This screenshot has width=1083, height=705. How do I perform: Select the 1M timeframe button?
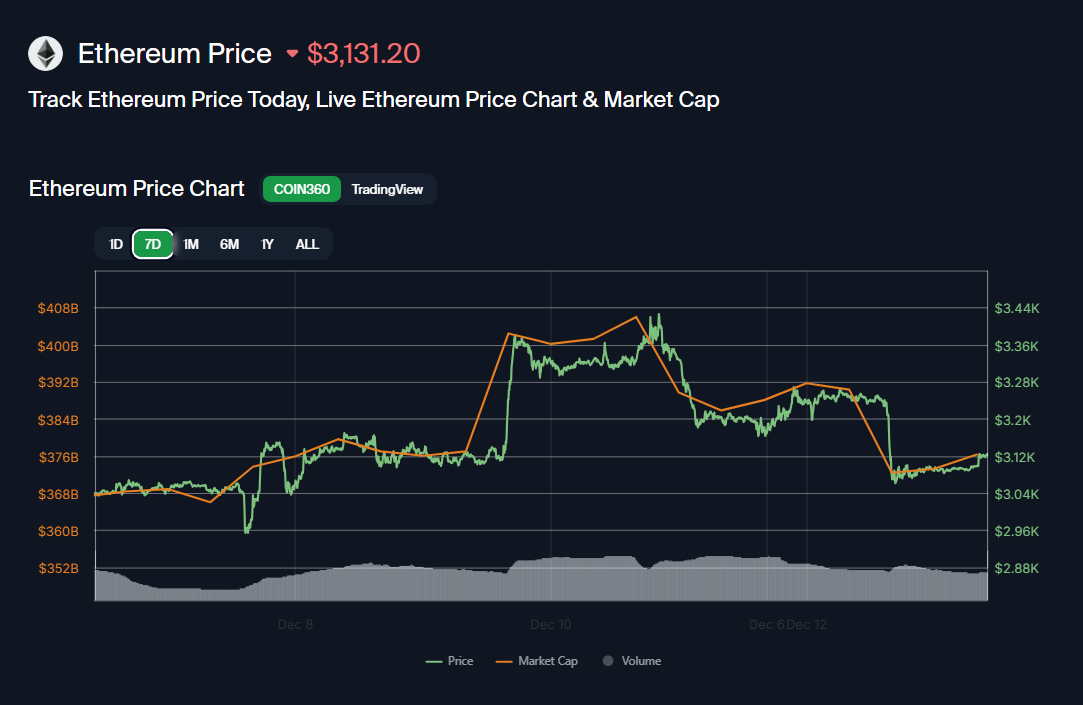tap(191, 243)
